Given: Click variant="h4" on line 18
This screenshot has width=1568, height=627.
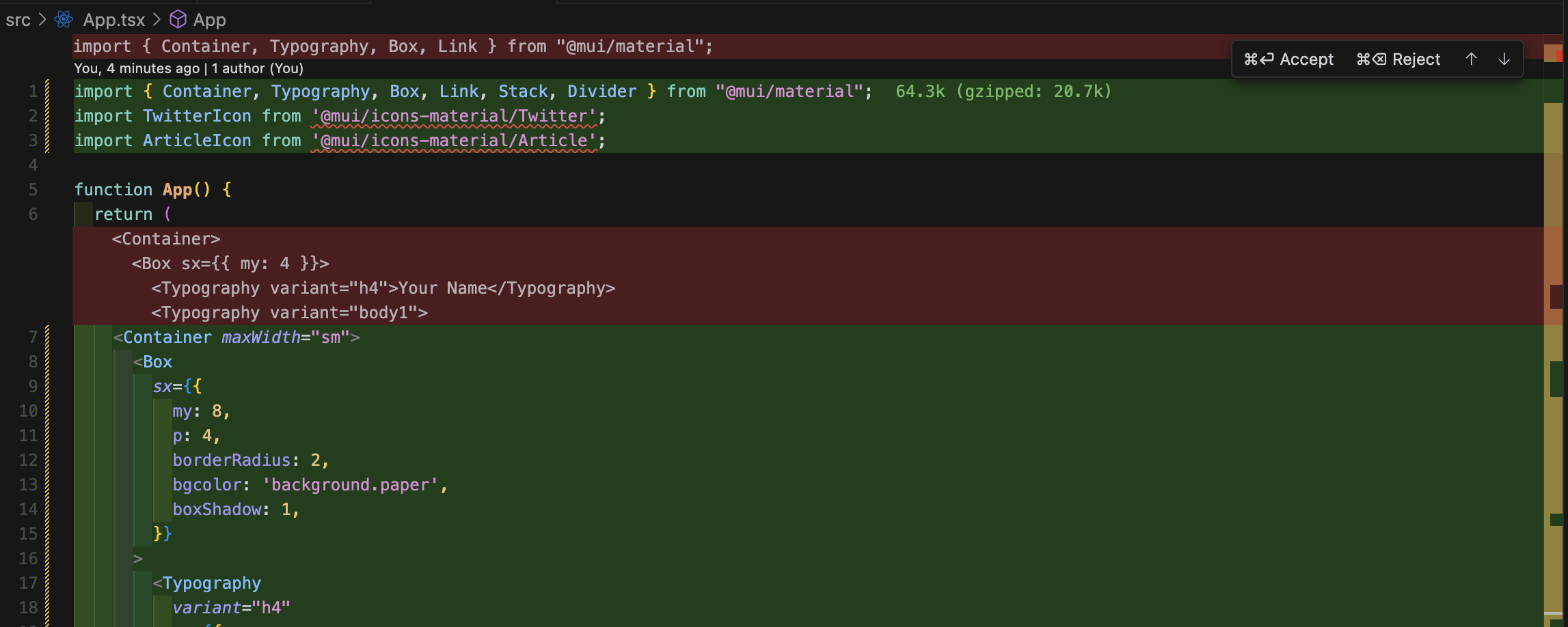Looking at the screenshot, I should tap(231, 608).
